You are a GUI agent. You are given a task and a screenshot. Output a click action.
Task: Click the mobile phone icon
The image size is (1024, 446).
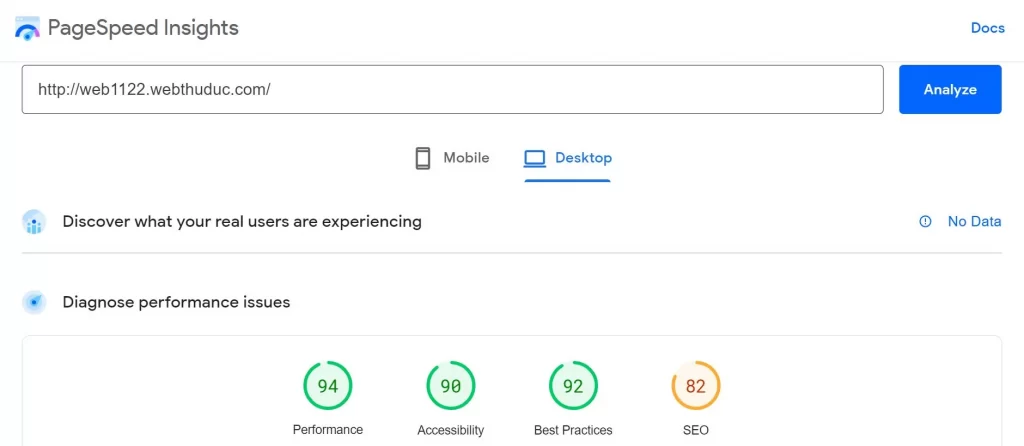[423, 158]
